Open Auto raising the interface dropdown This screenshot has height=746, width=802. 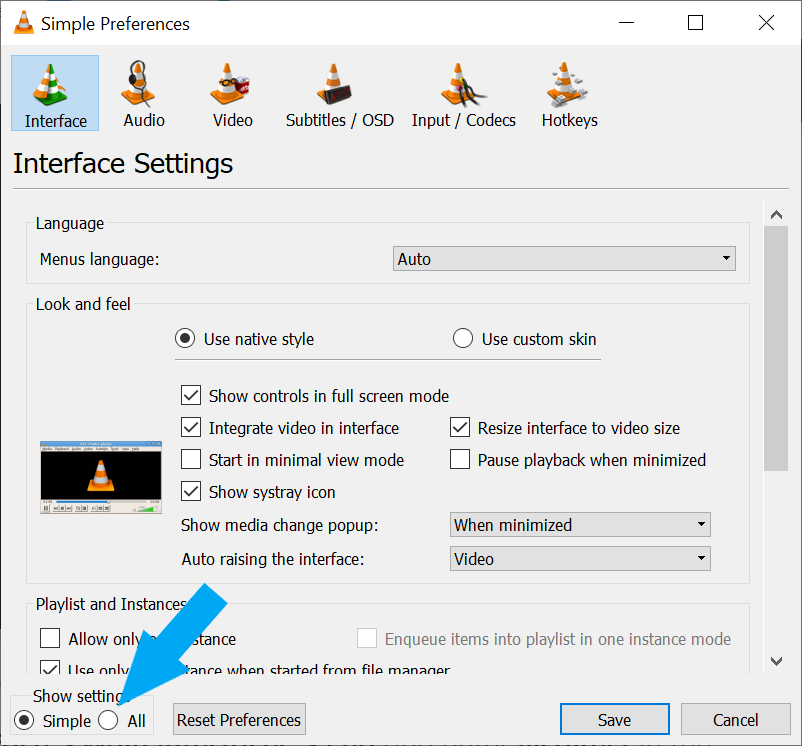click(x=580, y=558)
